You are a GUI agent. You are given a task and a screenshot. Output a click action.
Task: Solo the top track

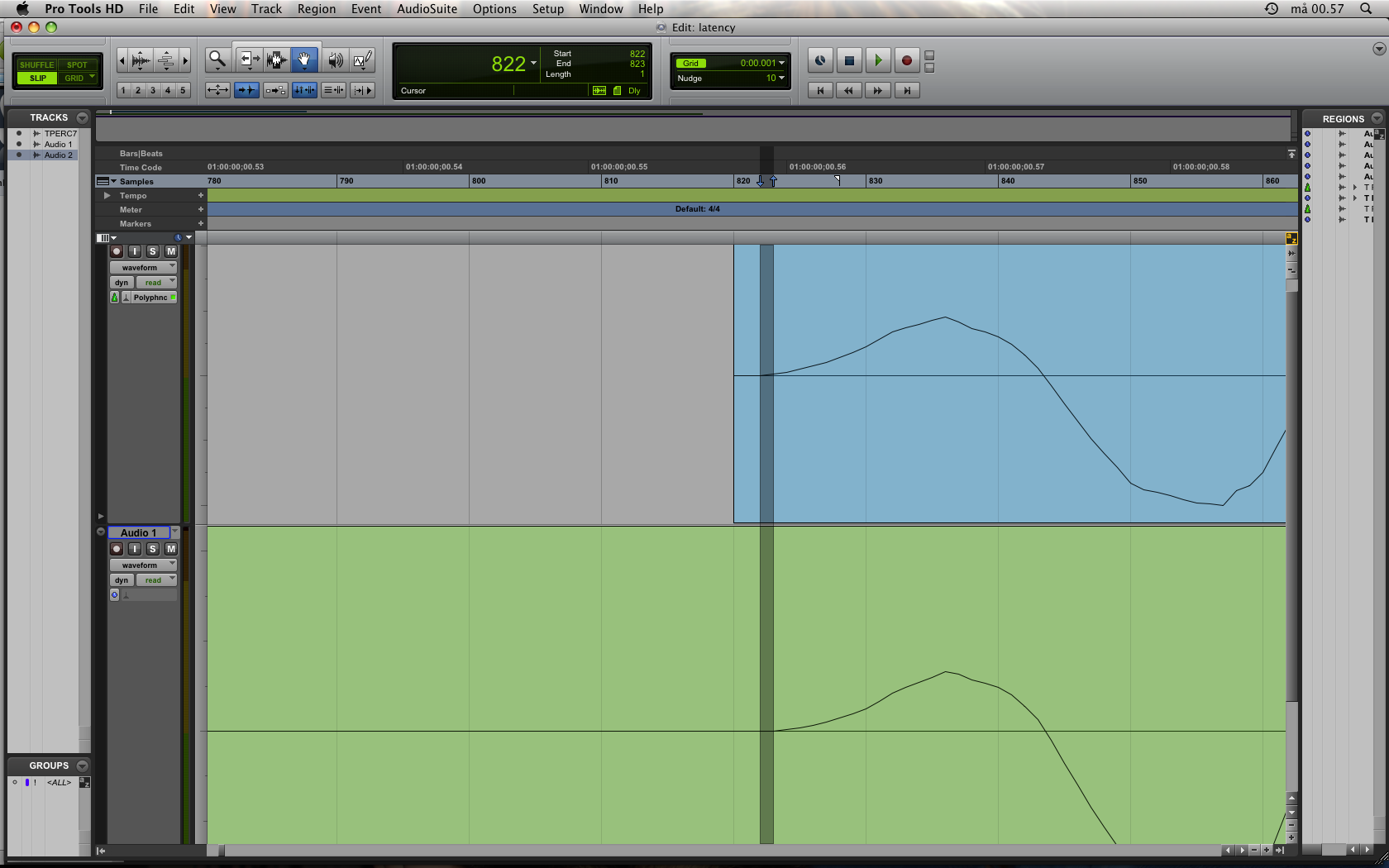(153, 251)
